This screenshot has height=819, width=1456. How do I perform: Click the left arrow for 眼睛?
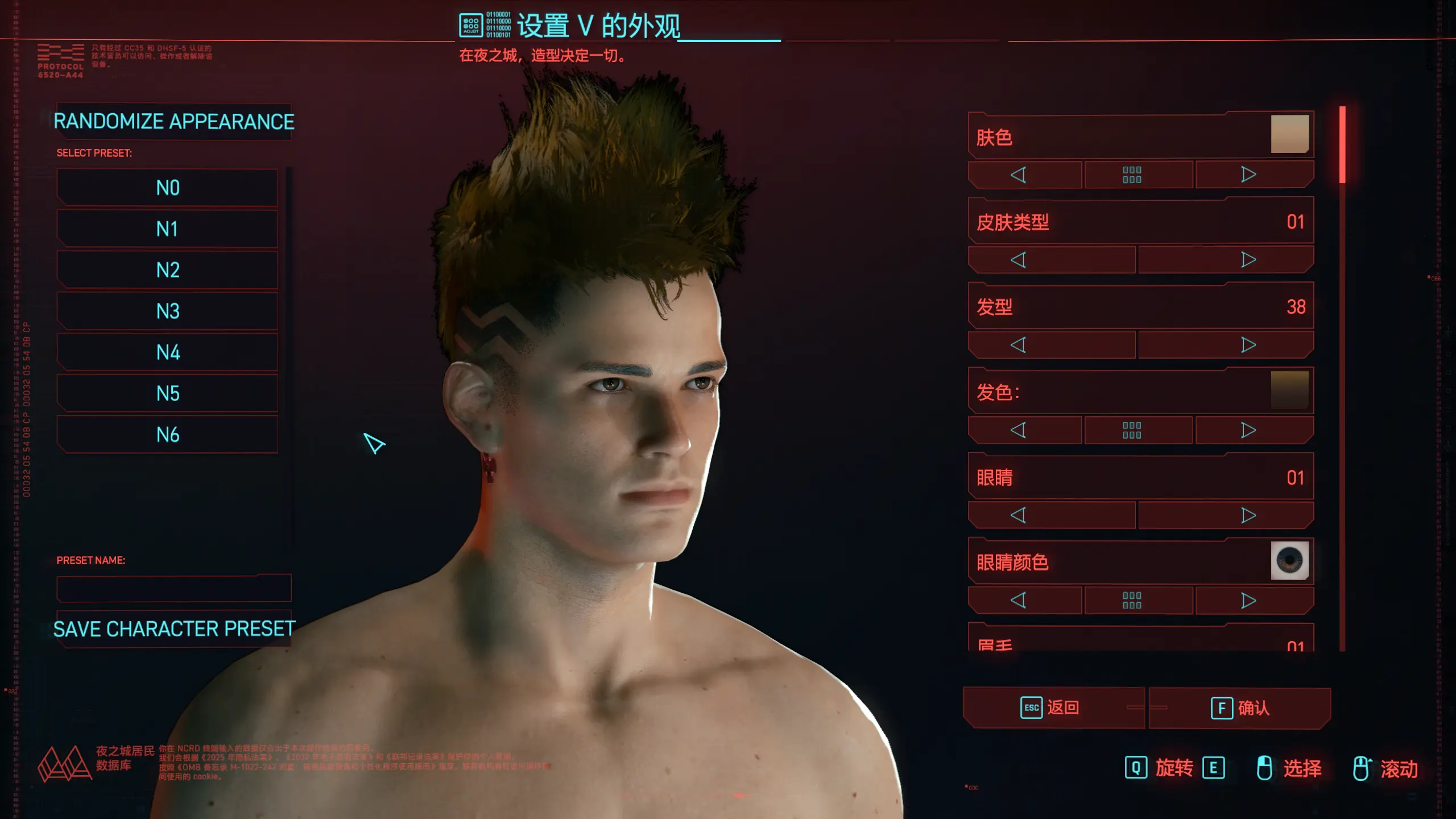(1018, 515)
